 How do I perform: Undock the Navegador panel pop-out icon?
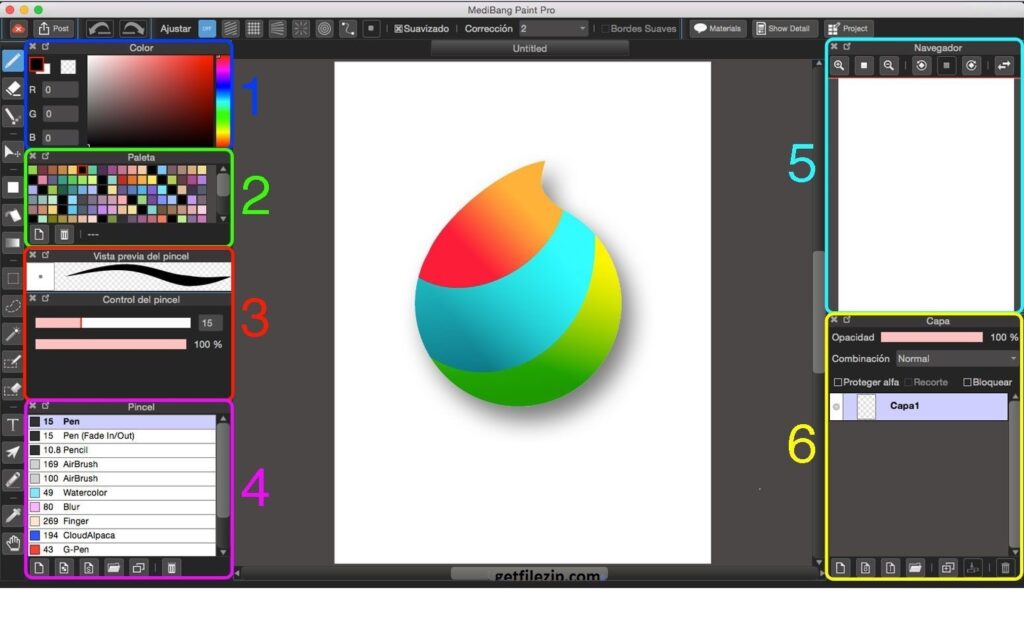pos(847,46)
